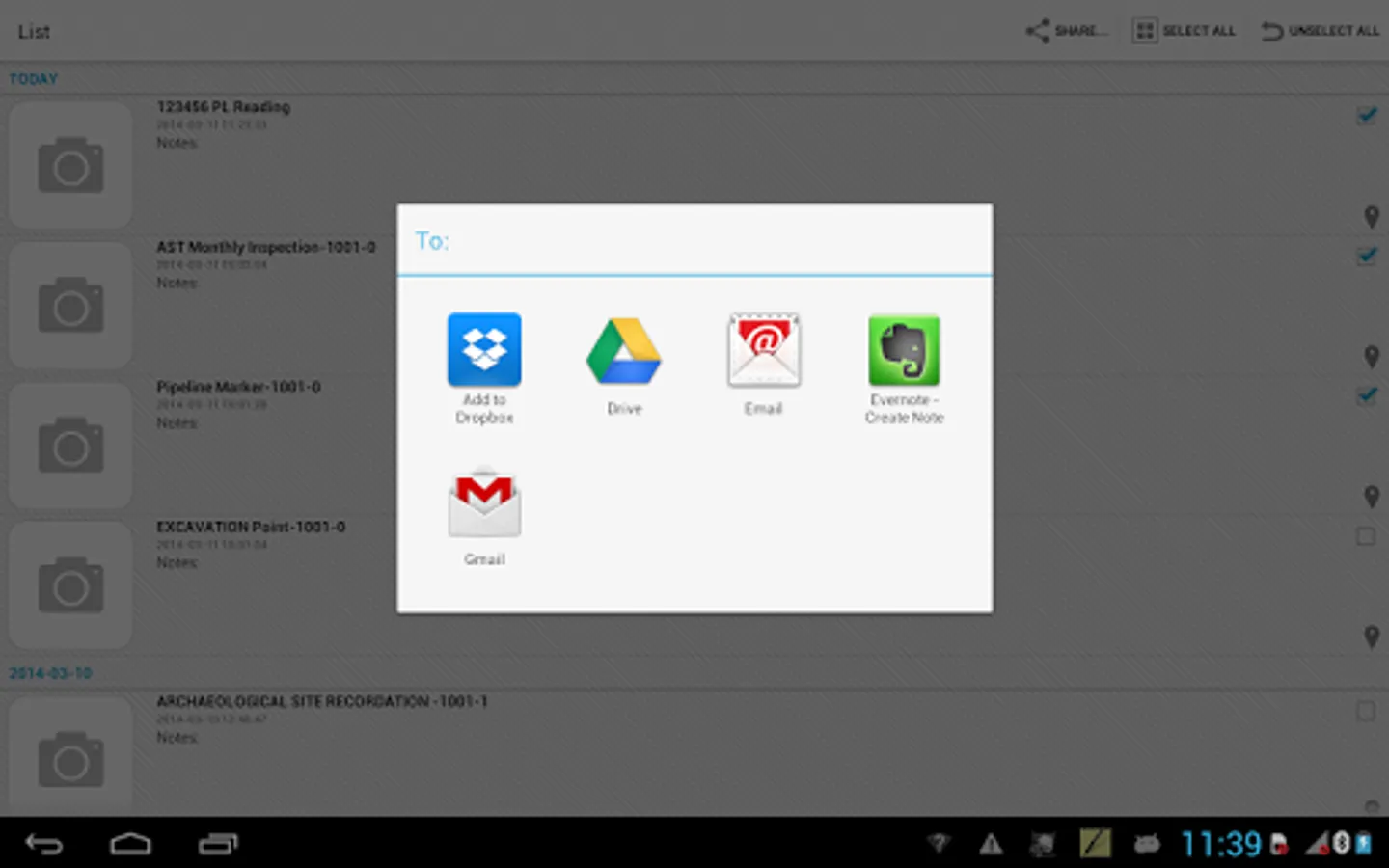Open camera thumbnail for Pipeline Marker-1001-0
Screen dimensions: 1389x868
(70, 445)
